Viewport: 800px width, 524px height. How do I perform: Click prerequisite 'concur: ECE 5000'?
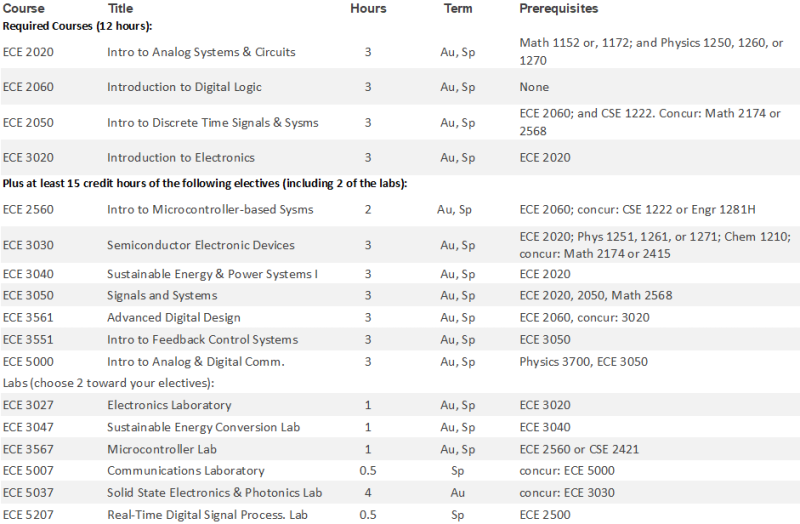567,470
